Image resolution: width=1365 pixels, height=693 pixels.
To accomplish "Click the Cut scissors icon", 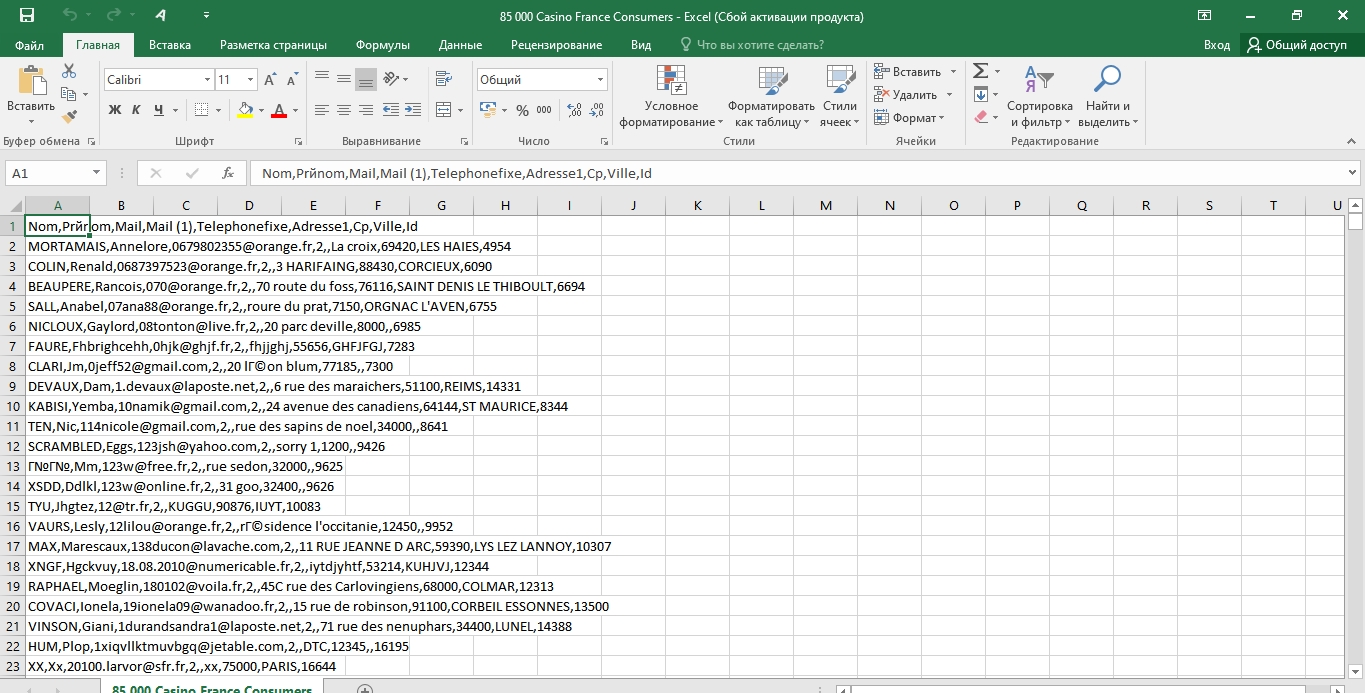I will tap(69, 71).
